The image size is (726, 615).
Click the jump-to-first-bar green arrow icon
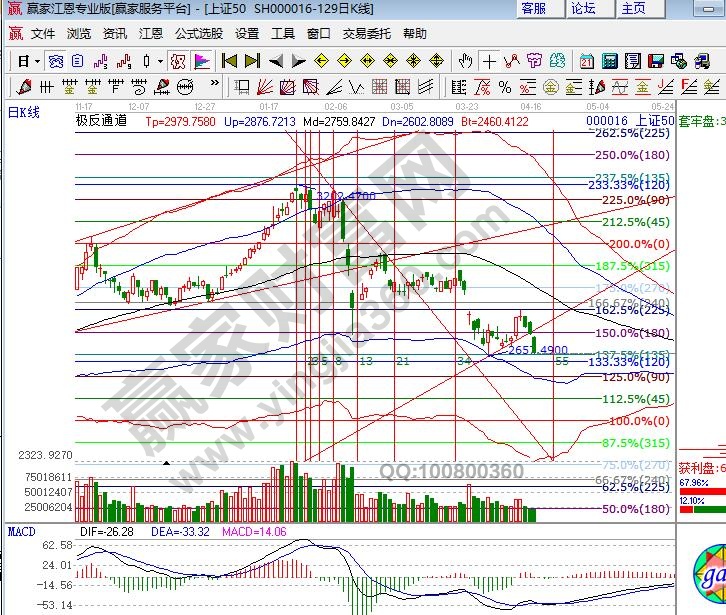click(x=229, y=61)
